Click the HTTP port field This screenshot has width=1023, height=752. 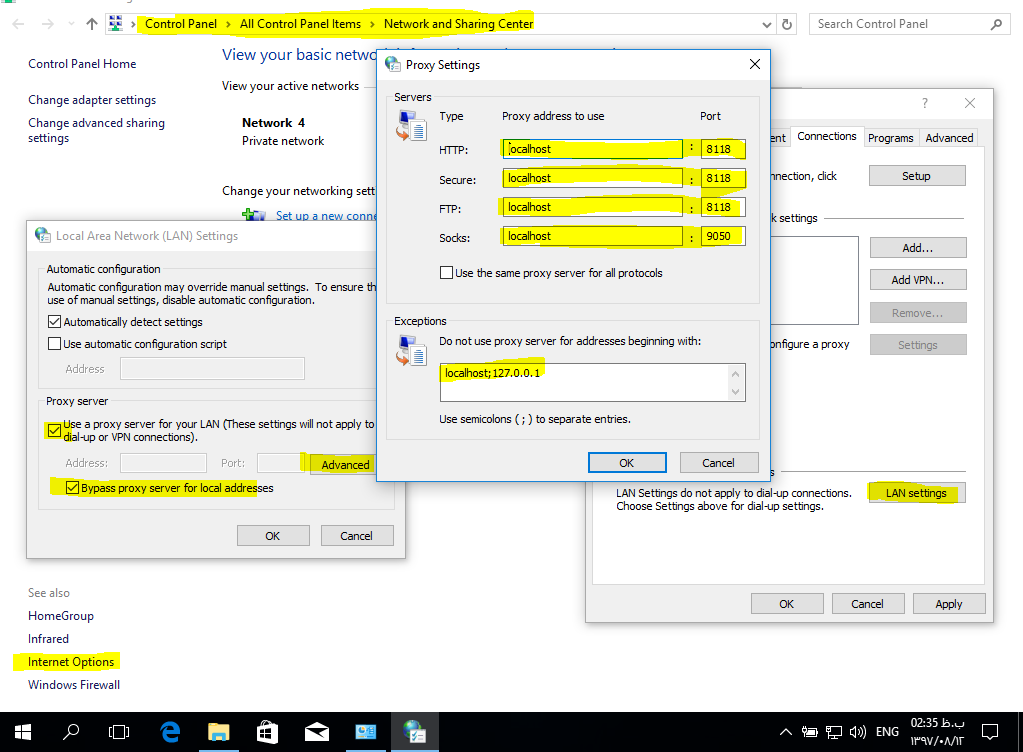723,149
